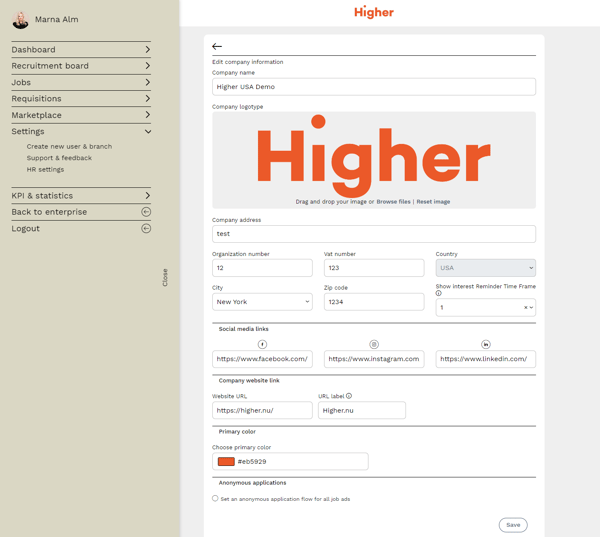The width and height of the screenshot is (600, 537).
Task: Click Marna Alm's profile avatar
Action: 20,20
